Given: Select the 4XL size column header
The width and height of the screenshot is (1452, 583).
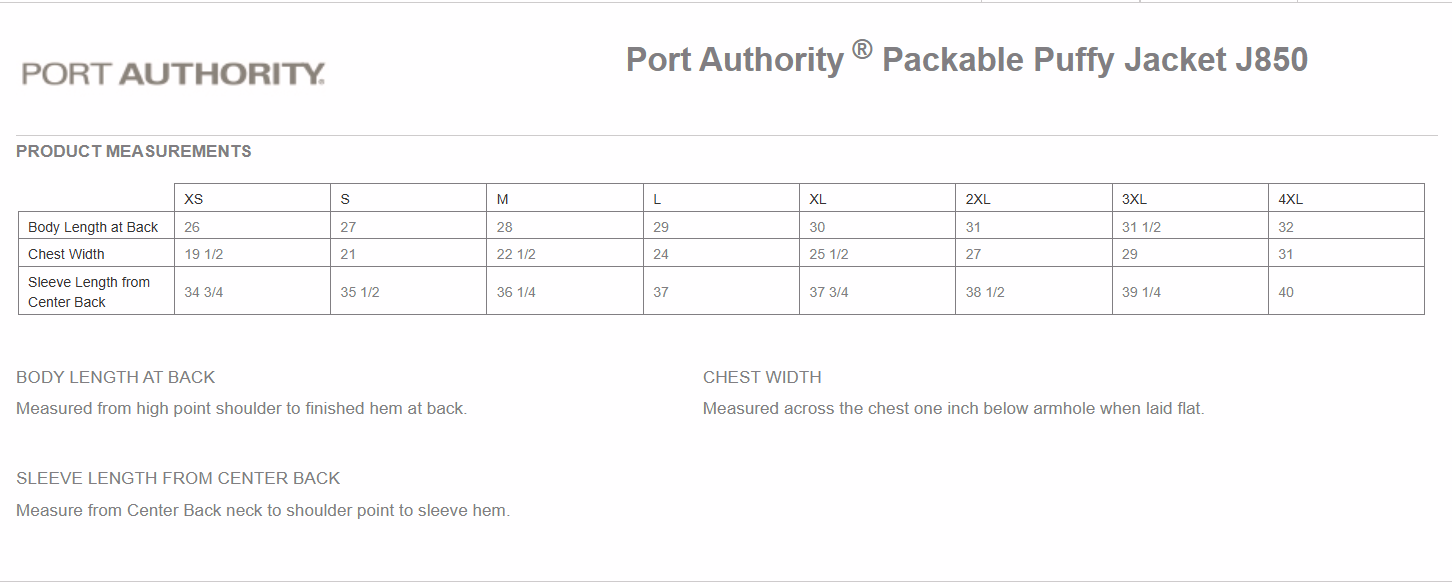Looking at the screenshot, I should (1291, 199).
